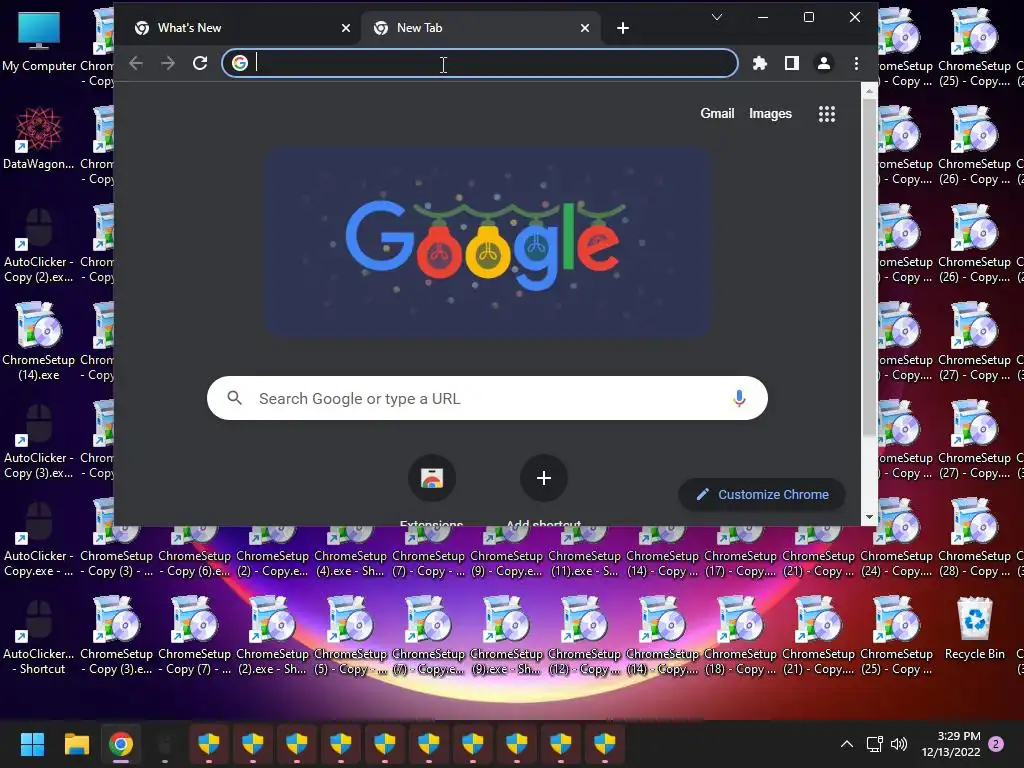Start voice search with microphone icon
This screenshot has width=1024, height=768.
(739, 398)
